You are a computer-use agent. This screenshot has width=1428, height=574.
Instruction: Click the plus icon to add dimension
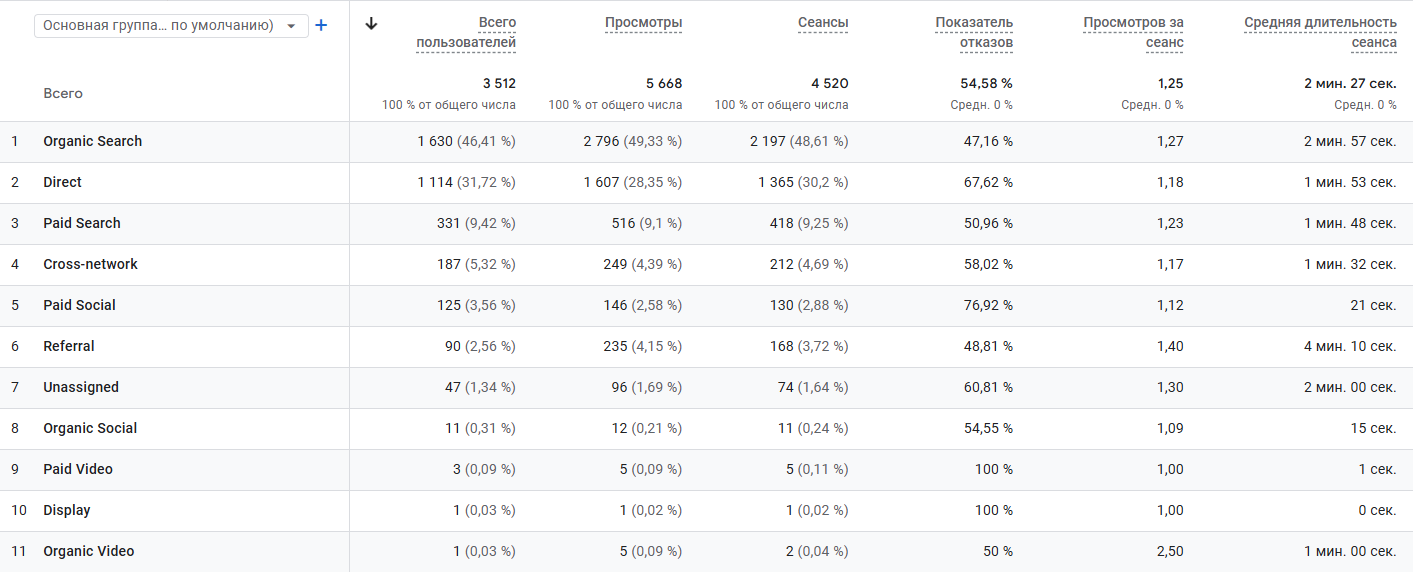pos(321,25)
